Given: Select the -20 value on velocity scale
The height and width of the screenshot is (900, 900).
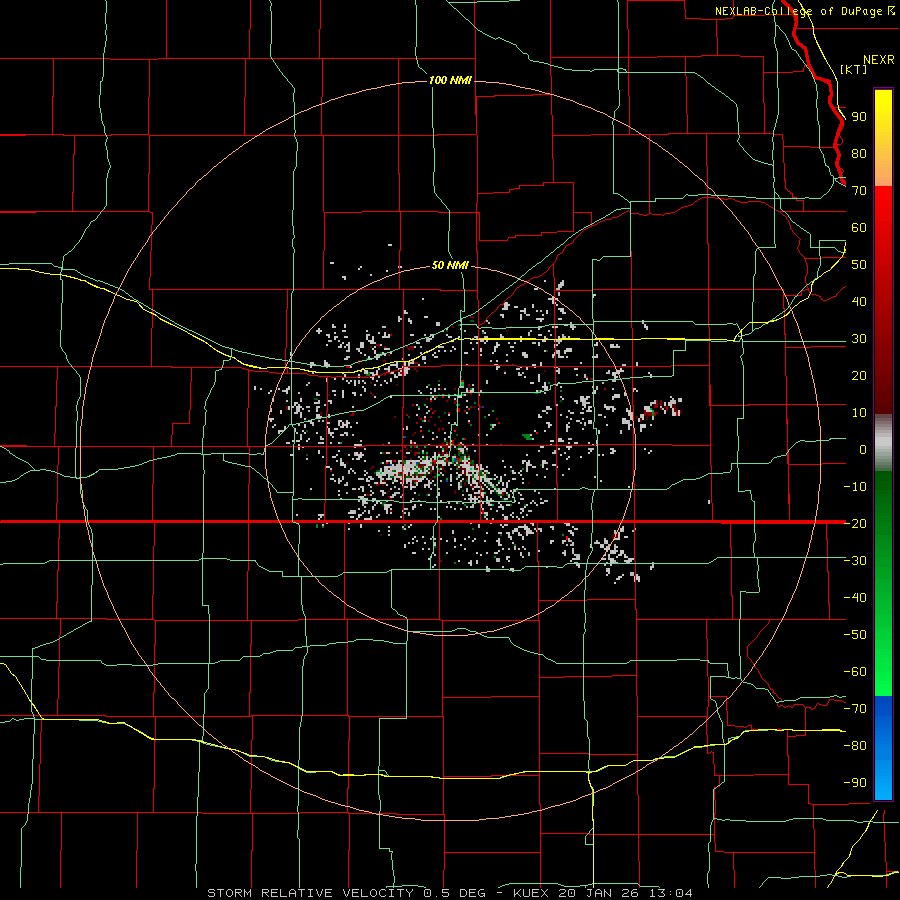Looking at the screenshot, I should pyautogui.click(x=855, y=524).
